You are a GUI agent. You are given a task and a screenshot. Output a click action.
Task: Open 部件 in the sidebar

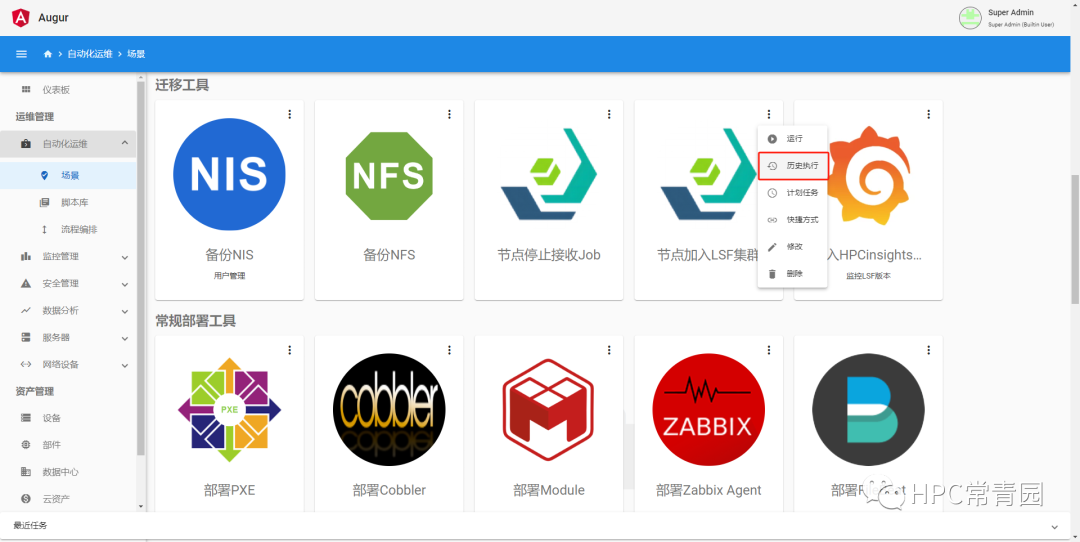point(68,445)
